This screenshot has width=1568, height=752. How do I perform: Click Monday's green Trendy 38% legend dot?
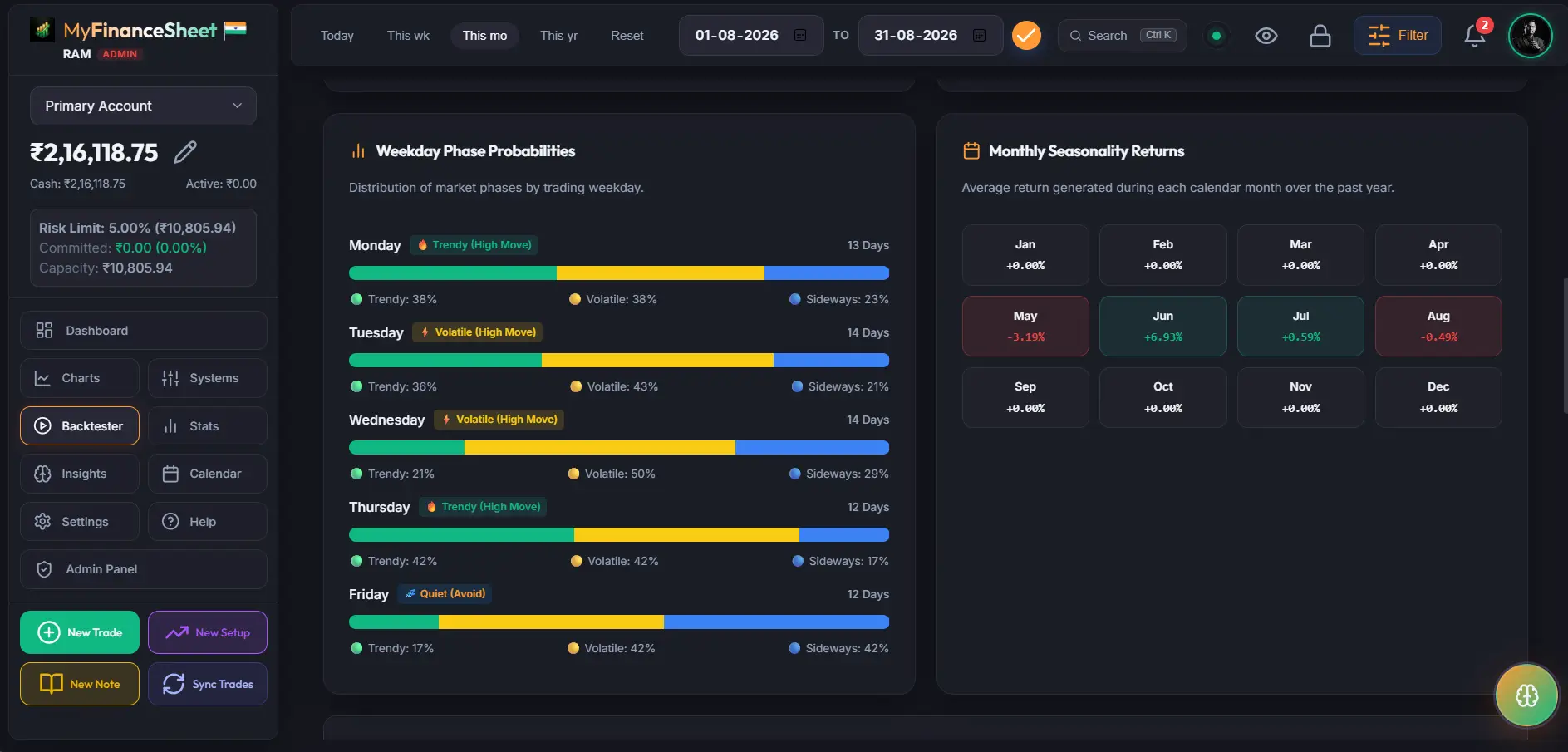tap(356, 299)
